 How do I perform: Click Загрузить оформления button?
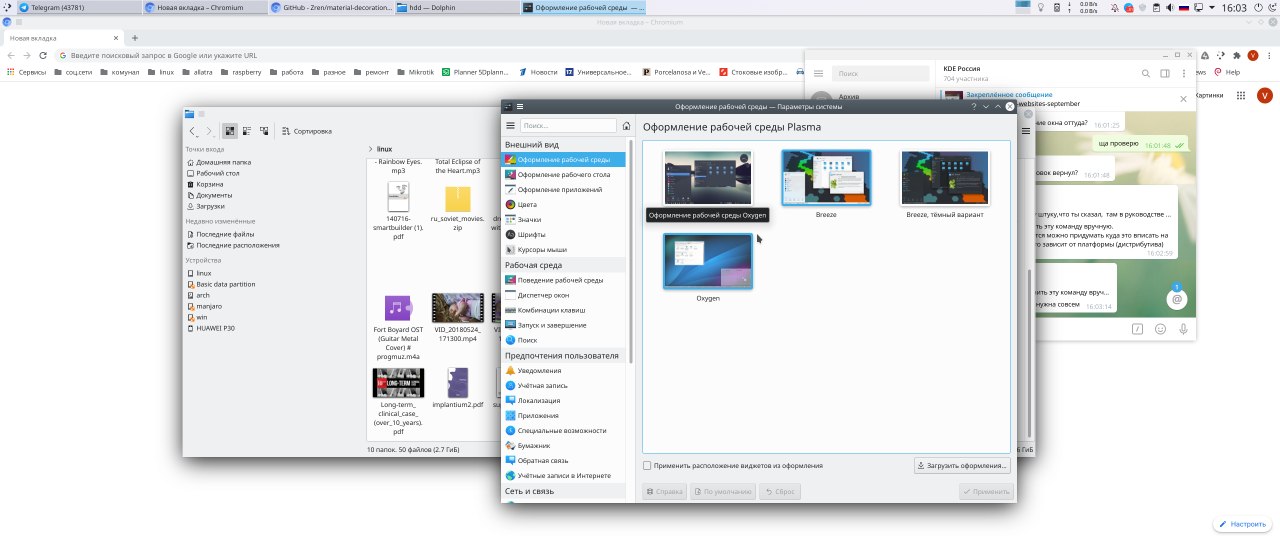coord(962,466)
